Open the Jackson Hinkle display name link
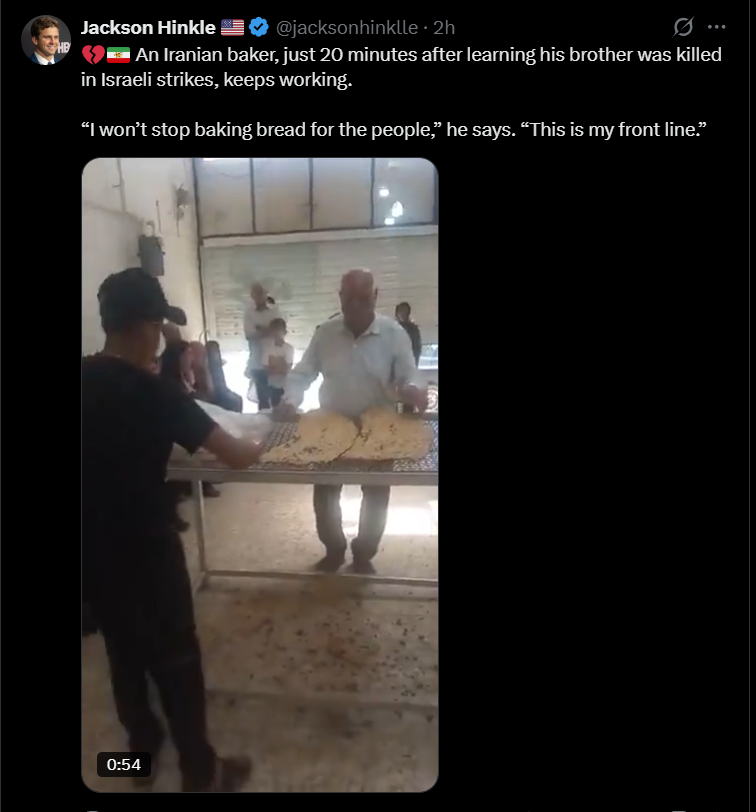 [148, 27]
